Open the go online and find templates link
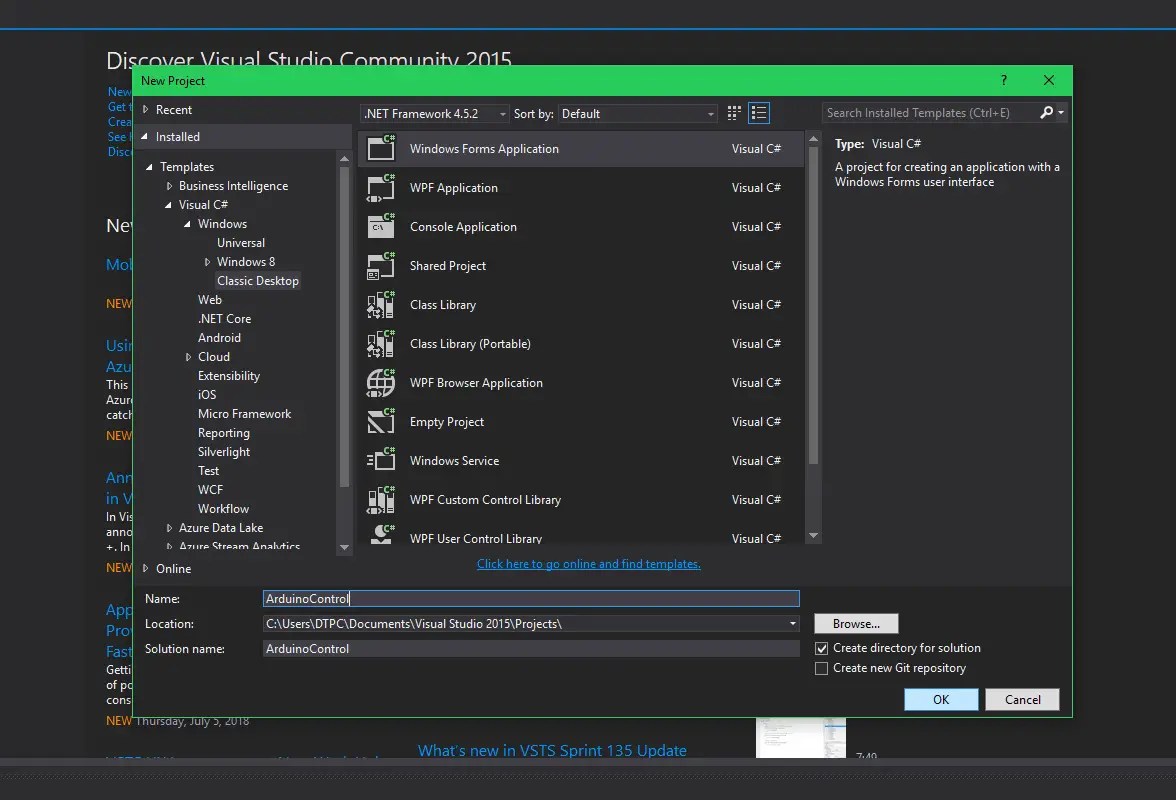The height and width of the screenshot is (800, 1176). (x=588, y=564)
